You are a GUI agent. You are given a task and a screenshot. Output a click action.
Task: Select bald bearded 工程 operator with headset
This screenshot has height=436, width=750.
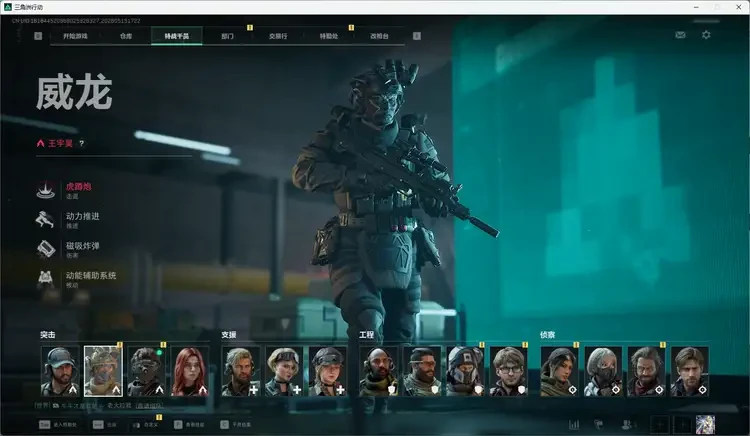tap(379, 371)
